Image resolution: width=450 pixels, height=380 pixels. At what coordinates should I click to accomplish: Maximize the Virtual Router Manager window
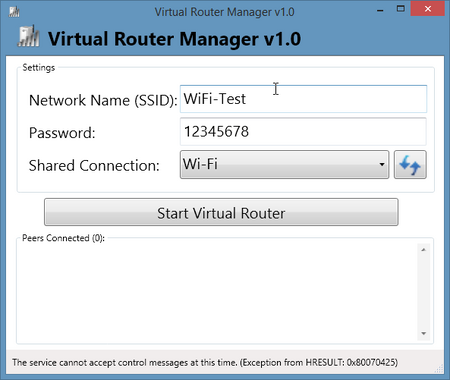401,9
